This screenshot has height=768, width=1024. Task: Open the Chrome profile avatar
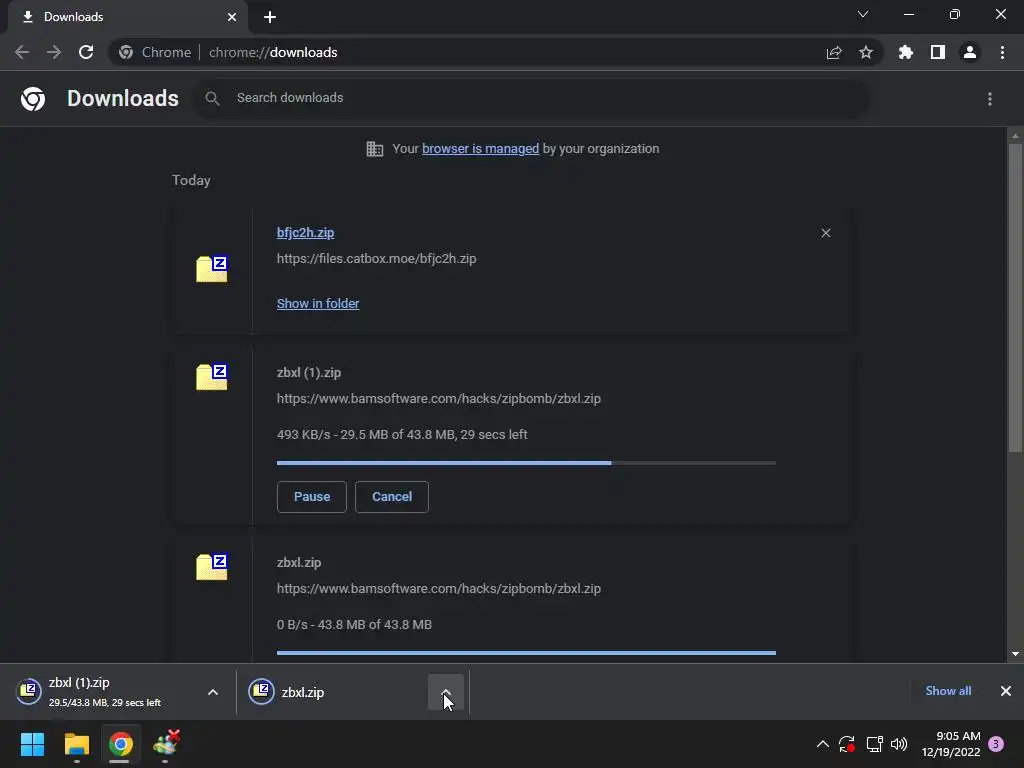[970, 52]
